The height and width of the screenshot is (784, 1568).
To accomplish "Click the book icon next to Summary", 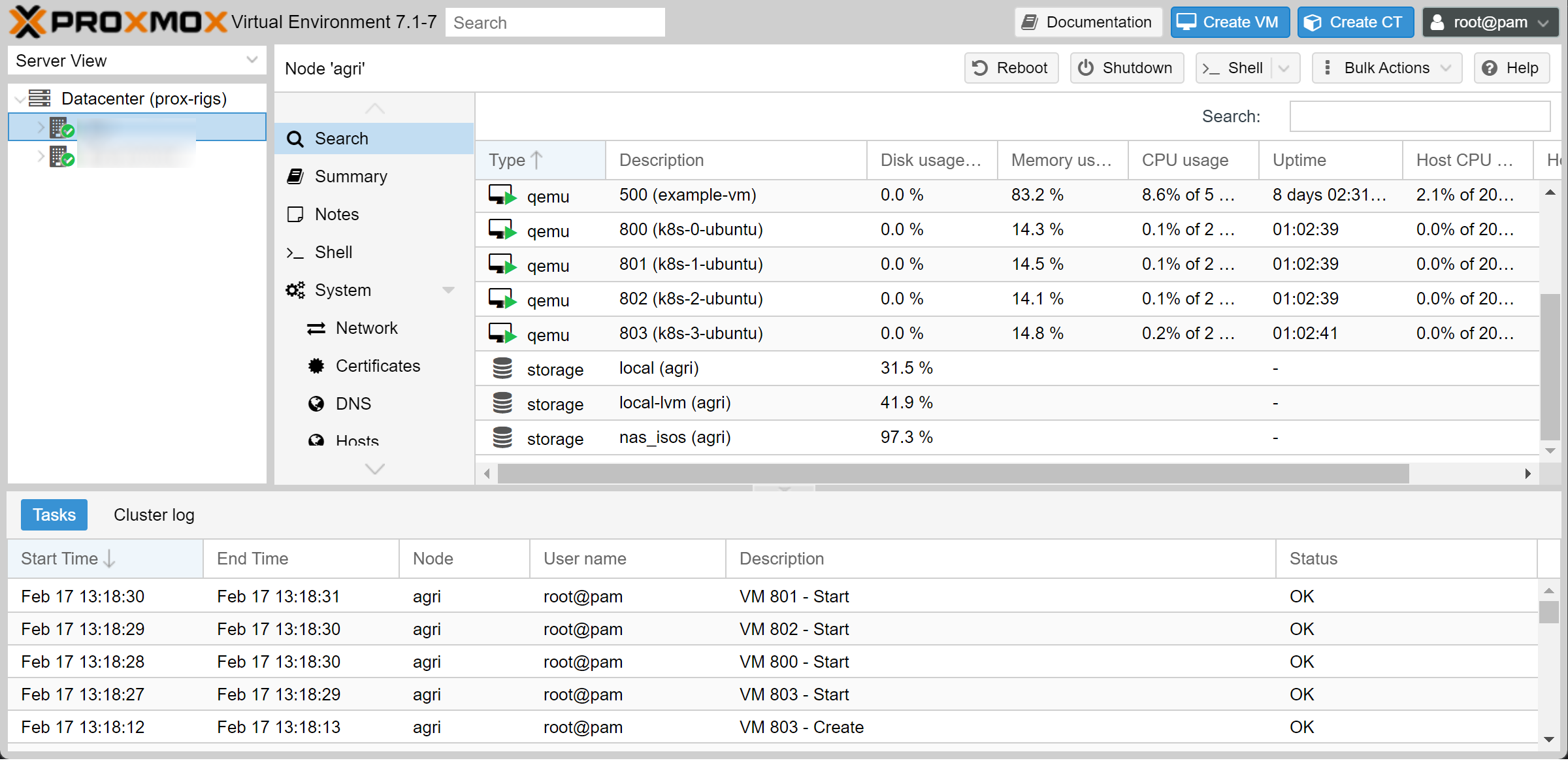I will 295,176.
